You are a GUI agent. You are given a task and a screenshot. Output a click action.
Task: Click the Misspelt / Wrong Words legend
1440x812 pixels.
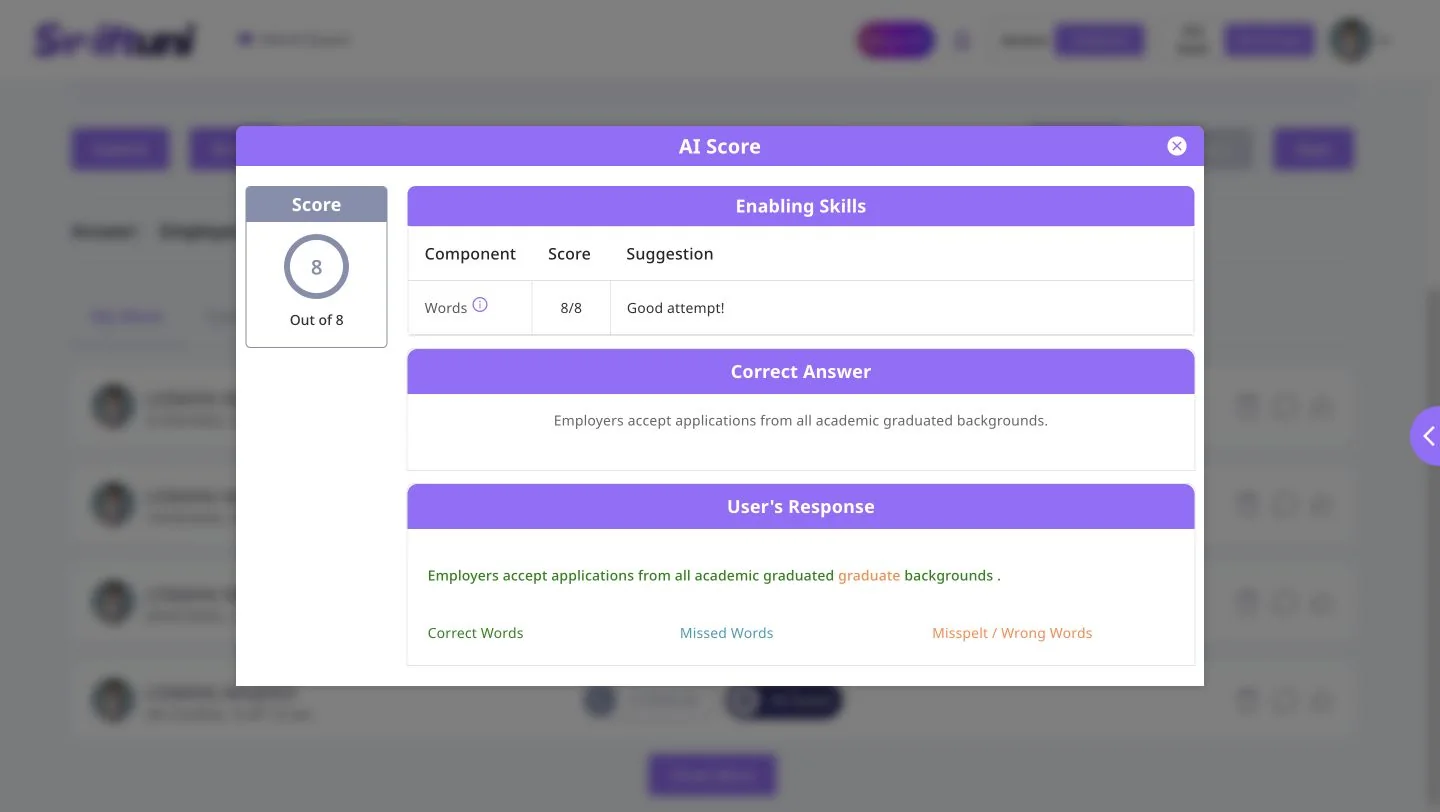[x=1012, y=633]
